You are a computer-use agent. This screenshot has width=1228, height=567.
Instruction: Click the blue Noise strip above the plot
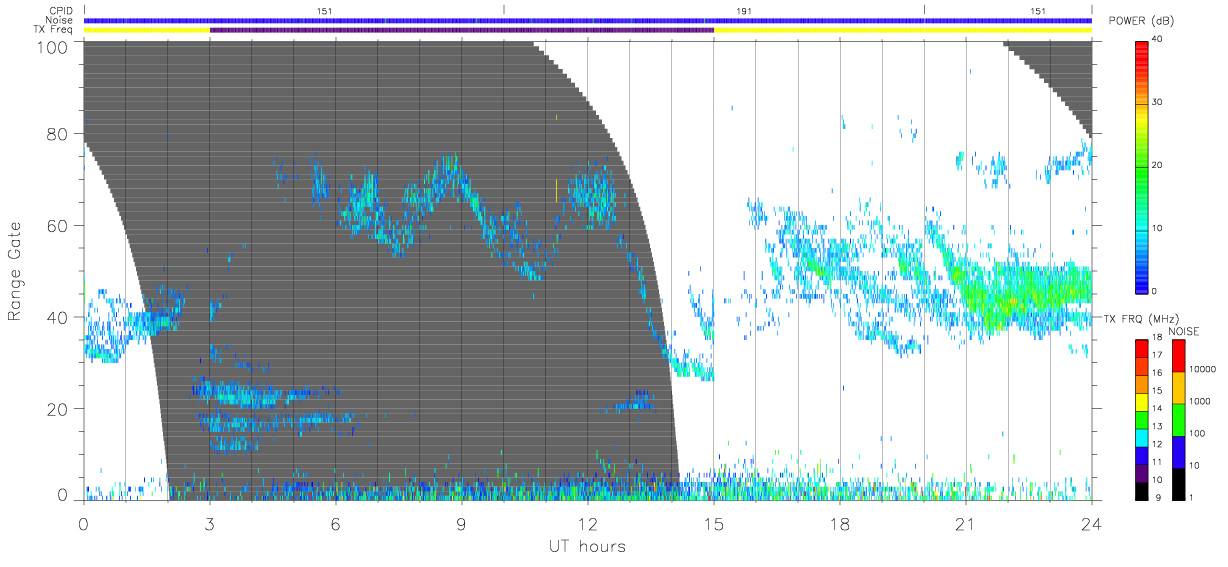coord(588,20)
